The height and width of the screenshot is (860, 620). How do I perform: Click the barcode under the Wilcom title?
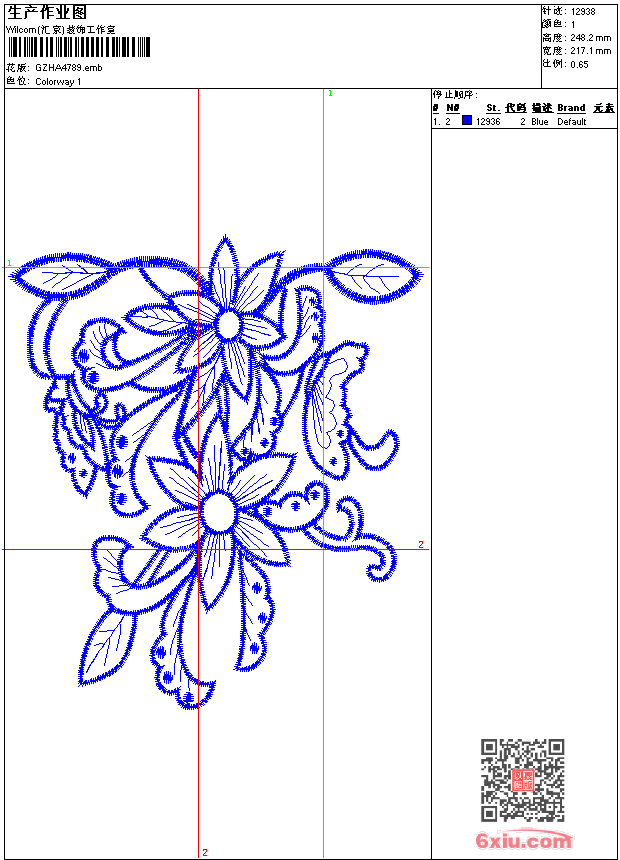coord(78,47)
